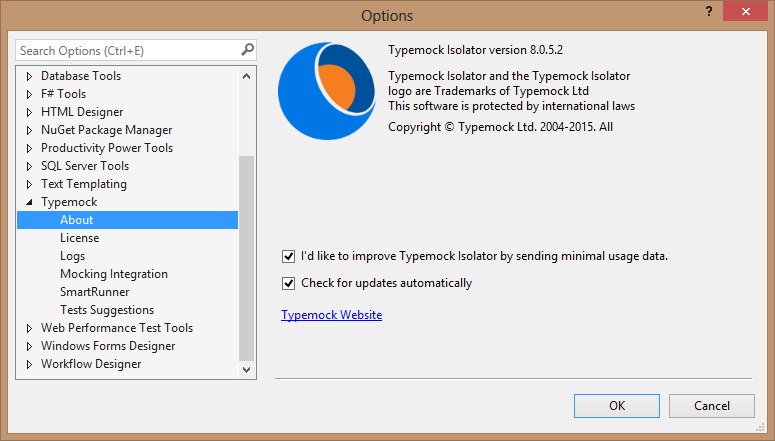Click the tree scrollbar down arrow

247,369
